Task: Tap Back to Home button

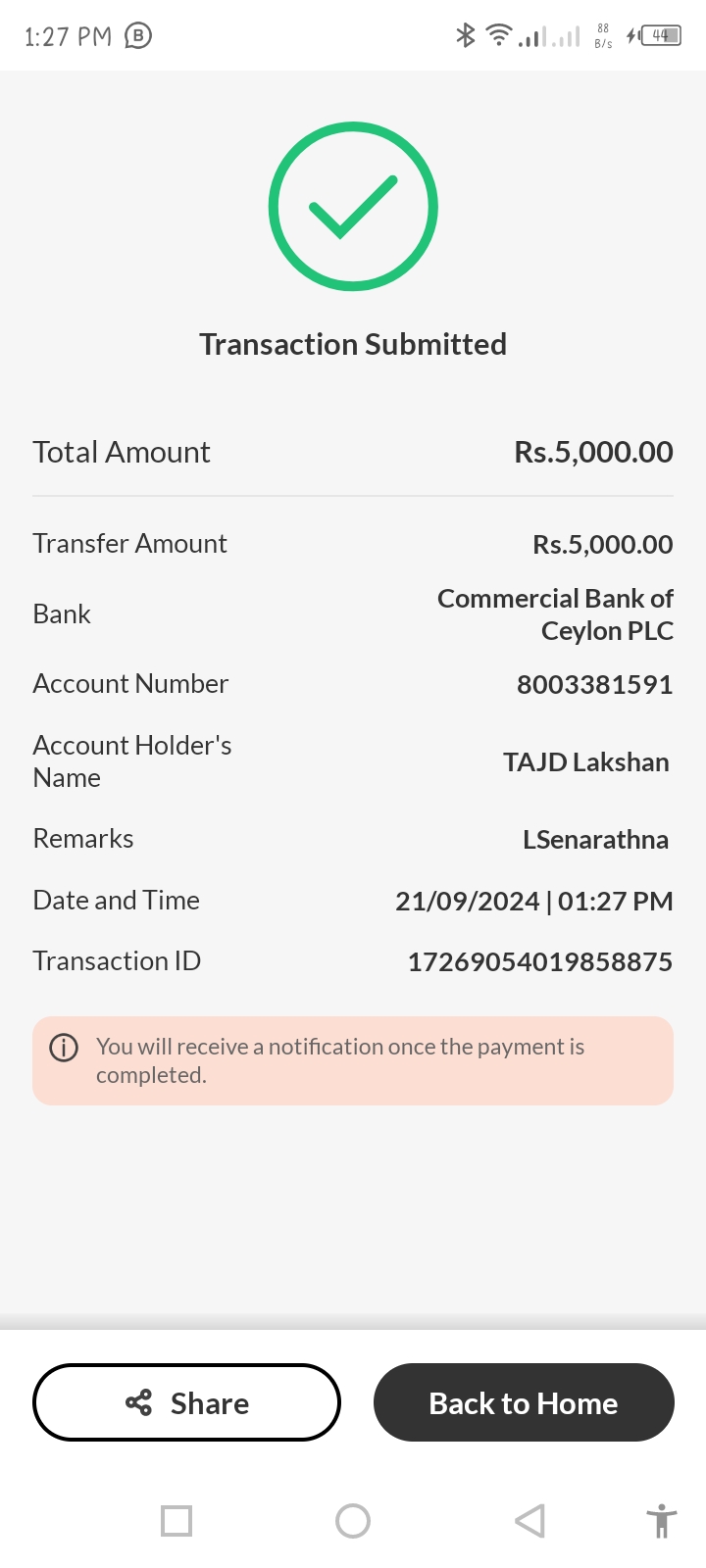Action: coord(524,1402)
